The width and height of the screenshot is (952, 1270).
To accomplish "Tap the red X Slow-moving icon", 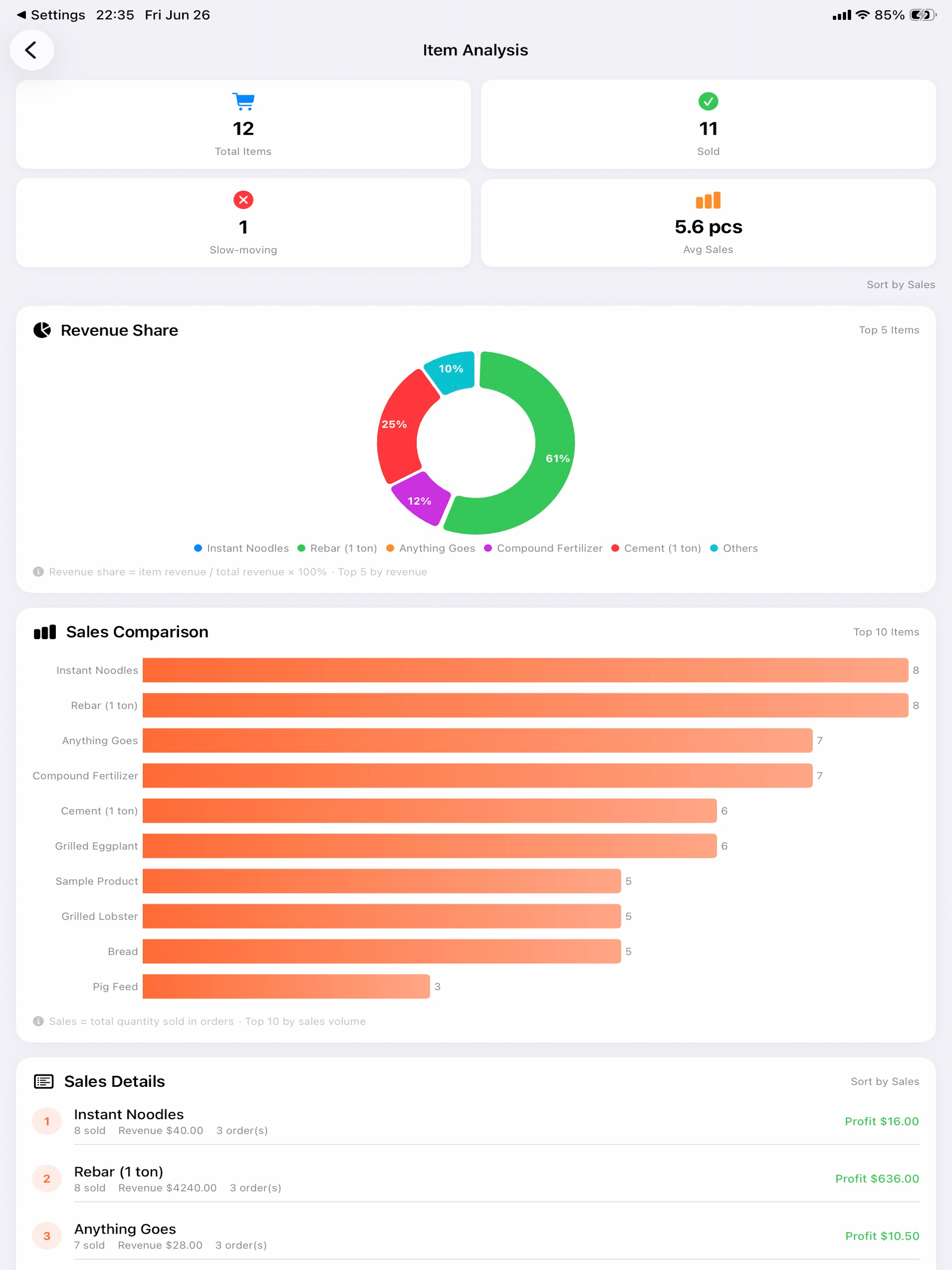I will point(244,200).
